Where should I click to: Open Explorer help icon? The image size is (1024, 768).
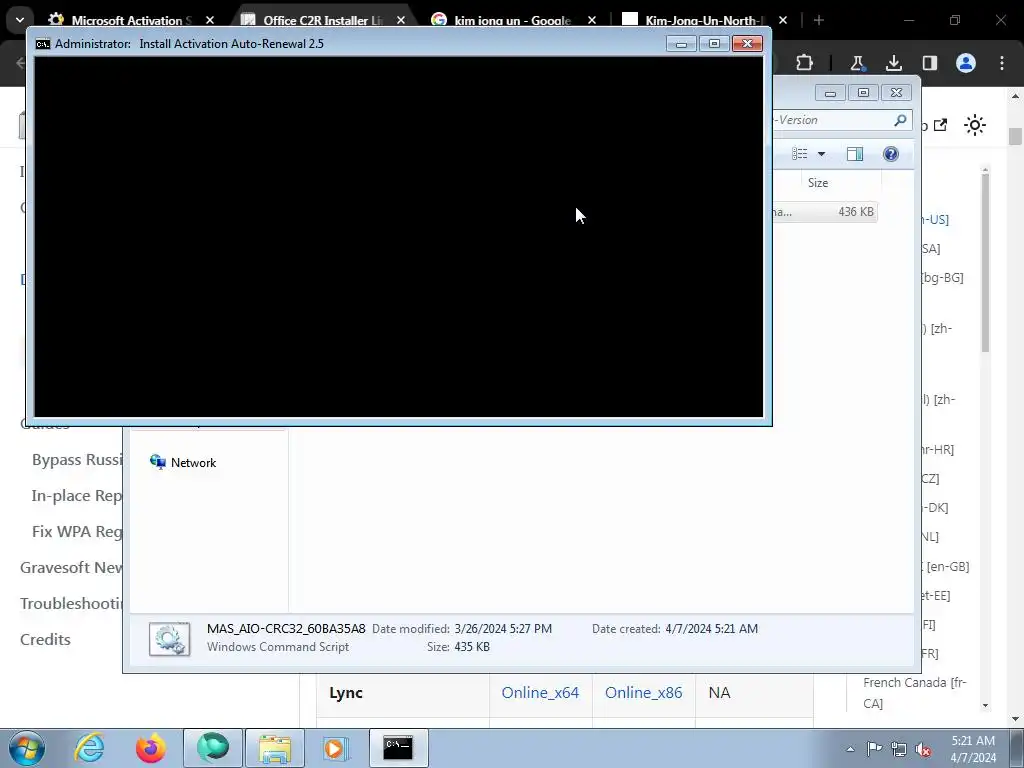(x=891, y=153)
